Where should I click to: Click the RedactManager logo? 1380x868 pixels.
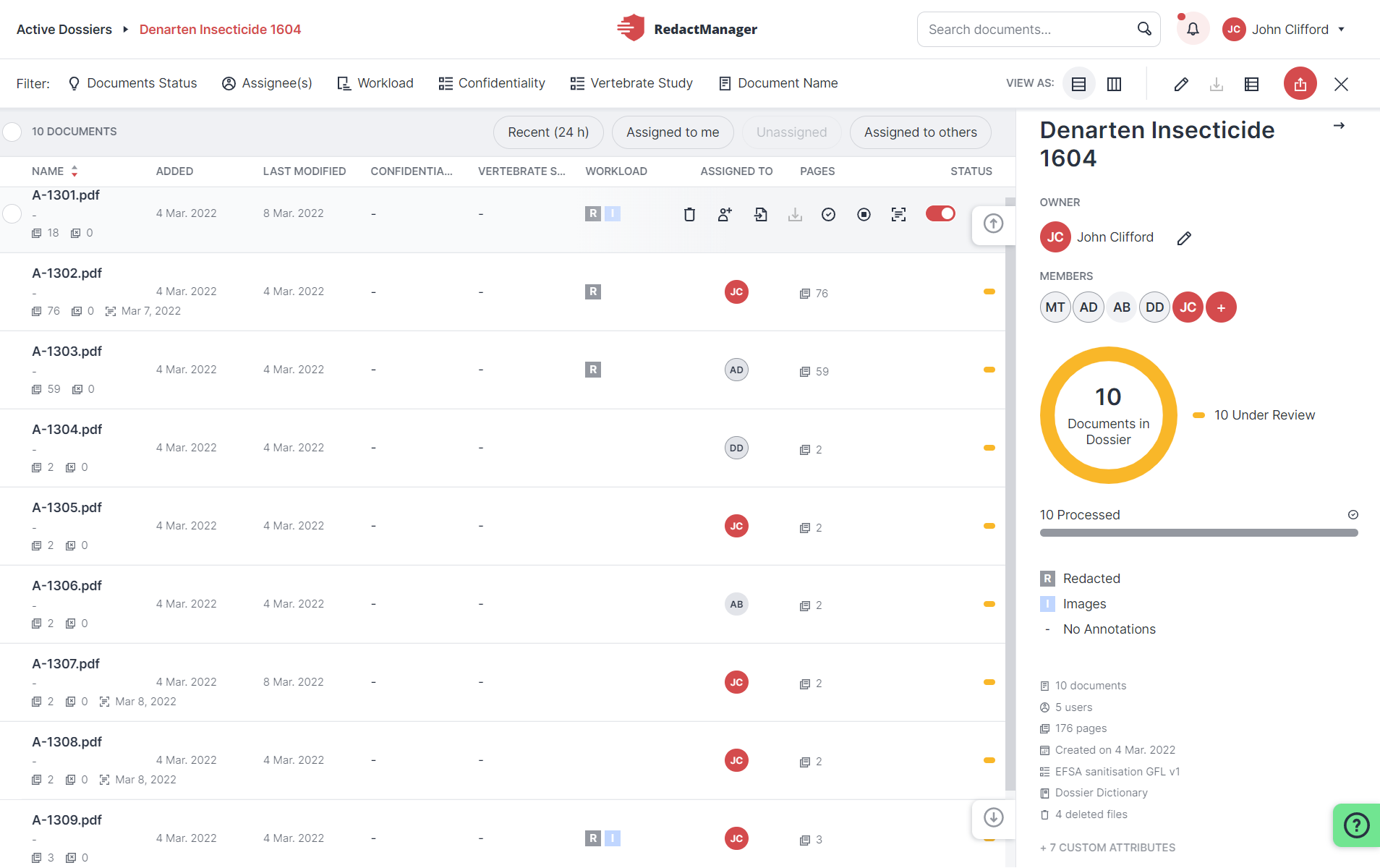point(687,29)
